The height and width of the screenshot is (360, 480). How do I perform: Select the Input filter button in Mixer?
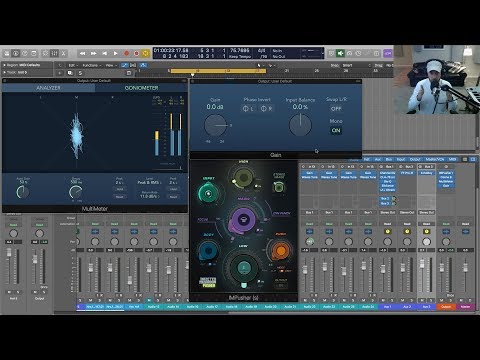(x=401, y=159)
